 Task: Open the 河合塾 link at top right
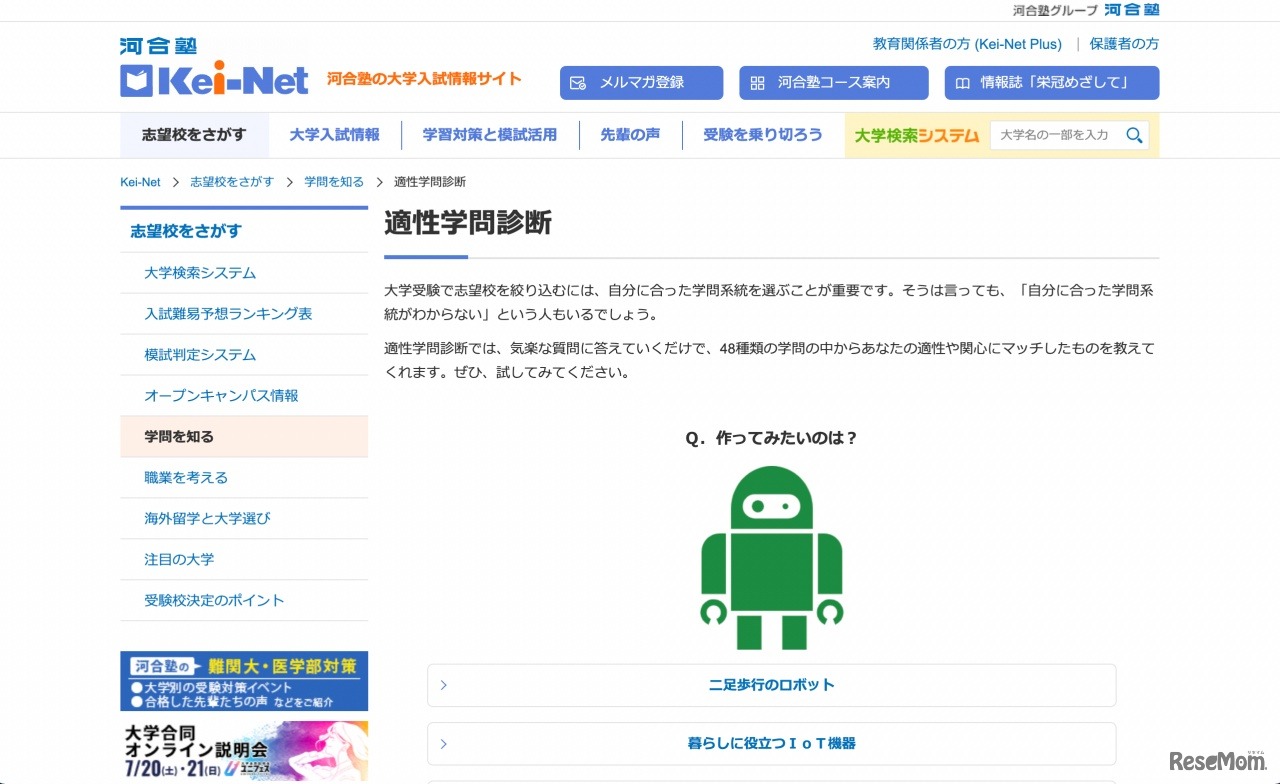1132,10
